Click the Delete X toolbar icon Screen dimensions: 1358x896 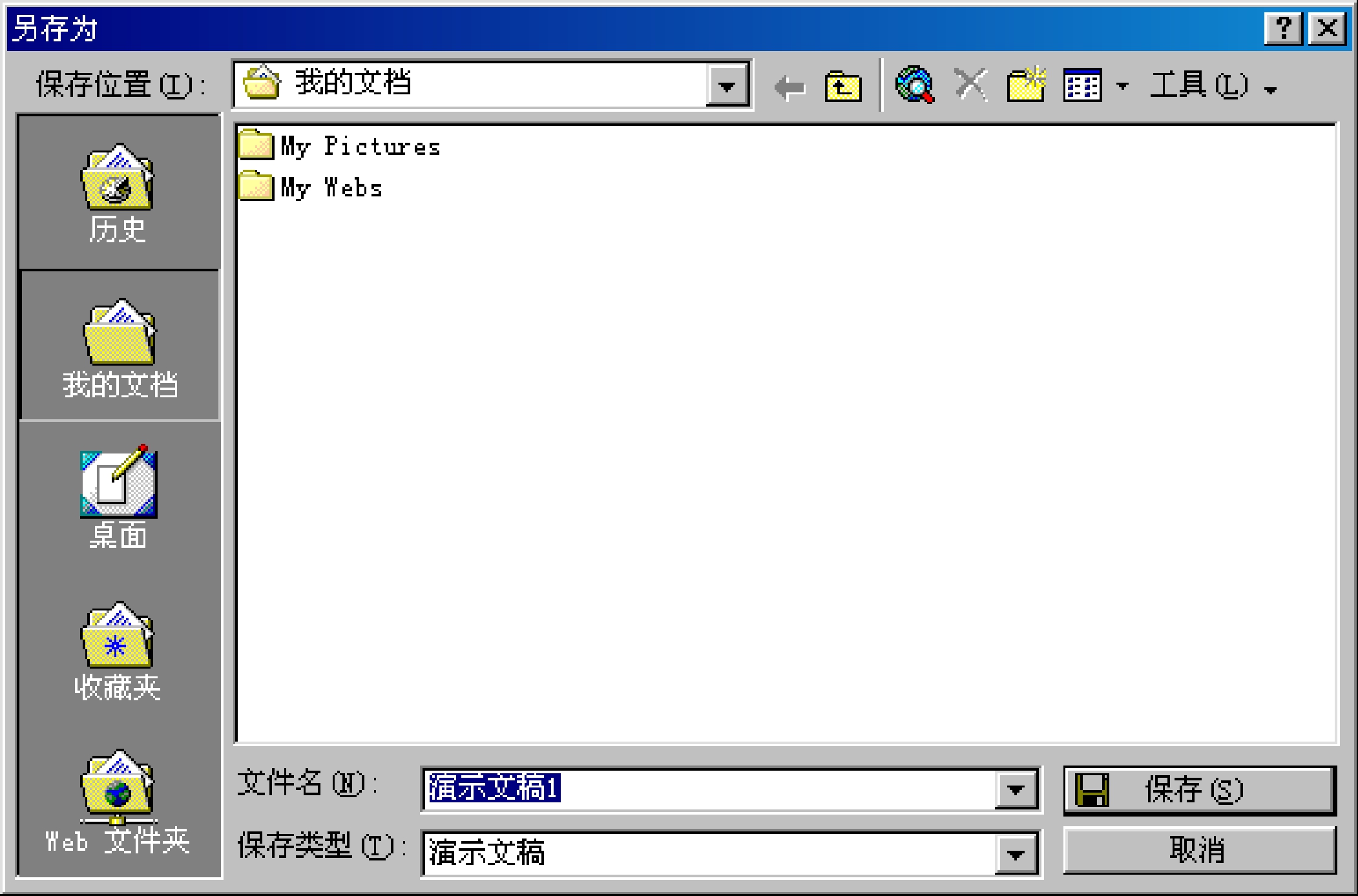970,85
